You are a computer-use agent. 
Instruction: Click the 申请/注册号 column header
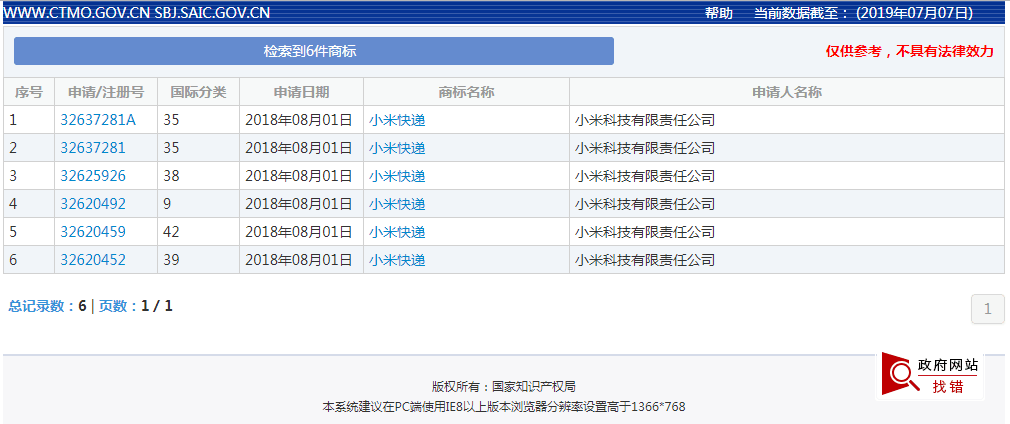tap(106, 92)
